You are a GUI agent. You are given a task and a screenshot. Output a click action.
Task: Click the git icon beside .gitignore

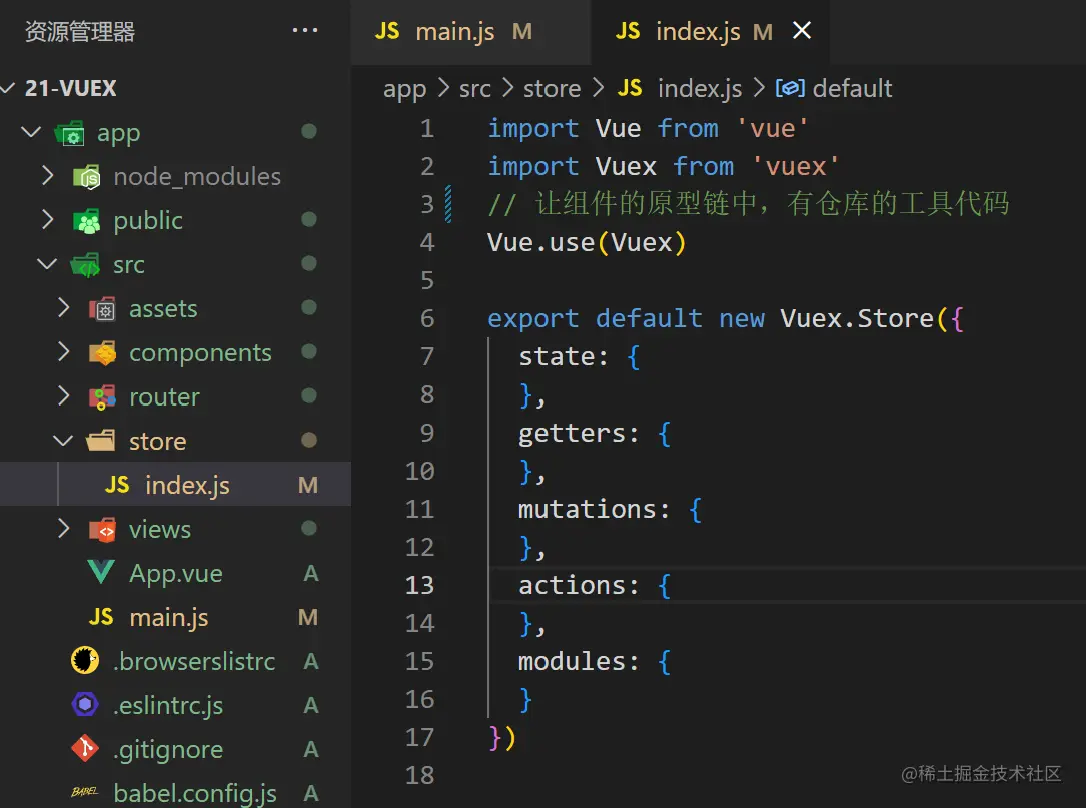pyautogui.click(x=85, y=749)
